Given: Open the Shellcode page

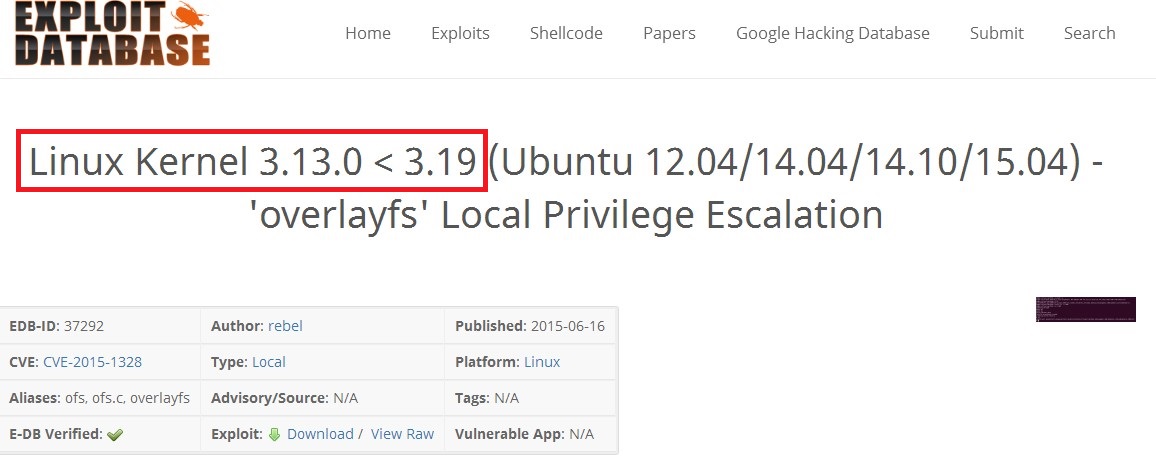Looking at the screenshot, I should [566, 33].
